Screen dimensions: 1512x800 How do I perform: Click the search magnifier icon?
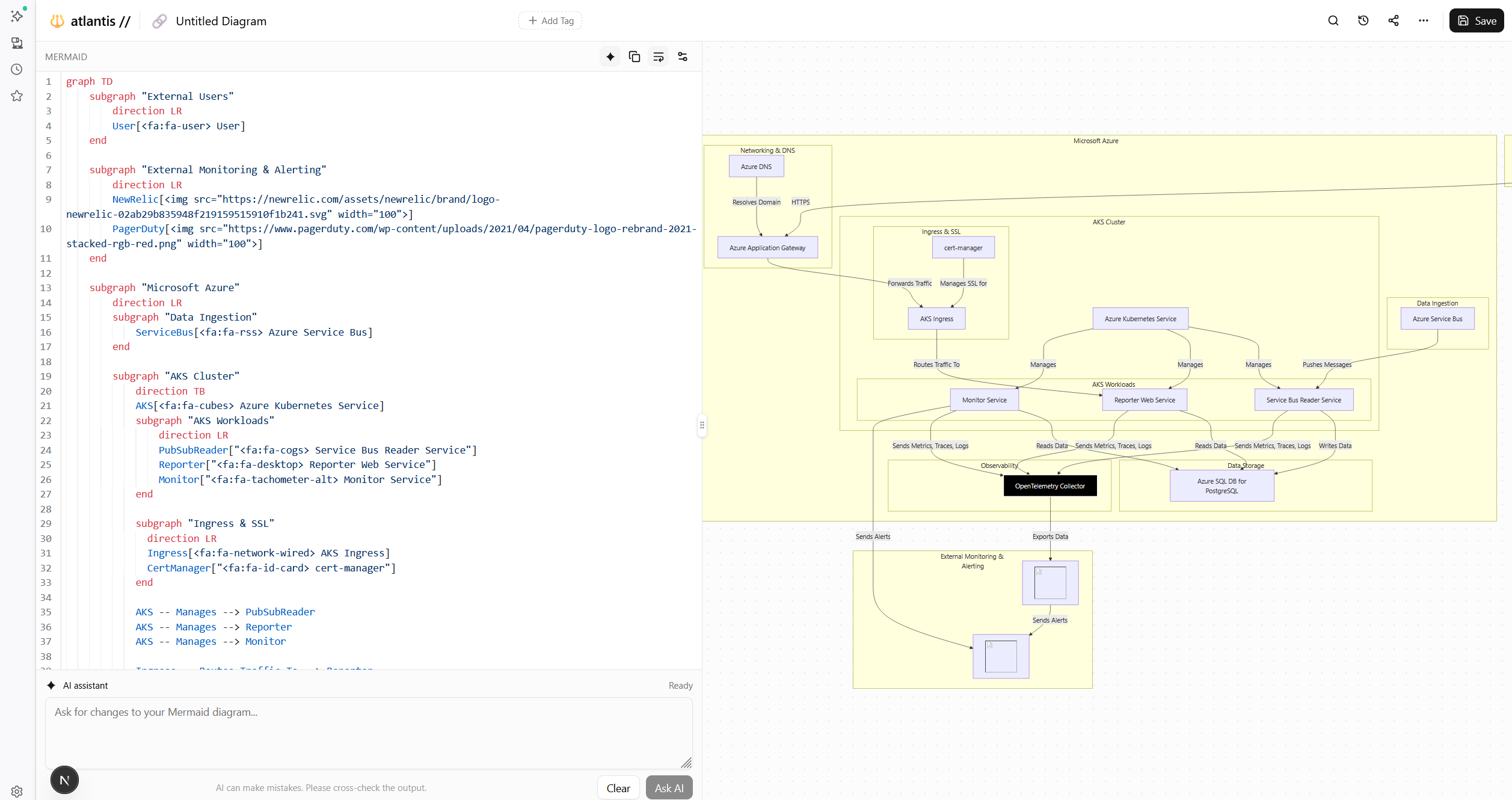[1333, 20]
